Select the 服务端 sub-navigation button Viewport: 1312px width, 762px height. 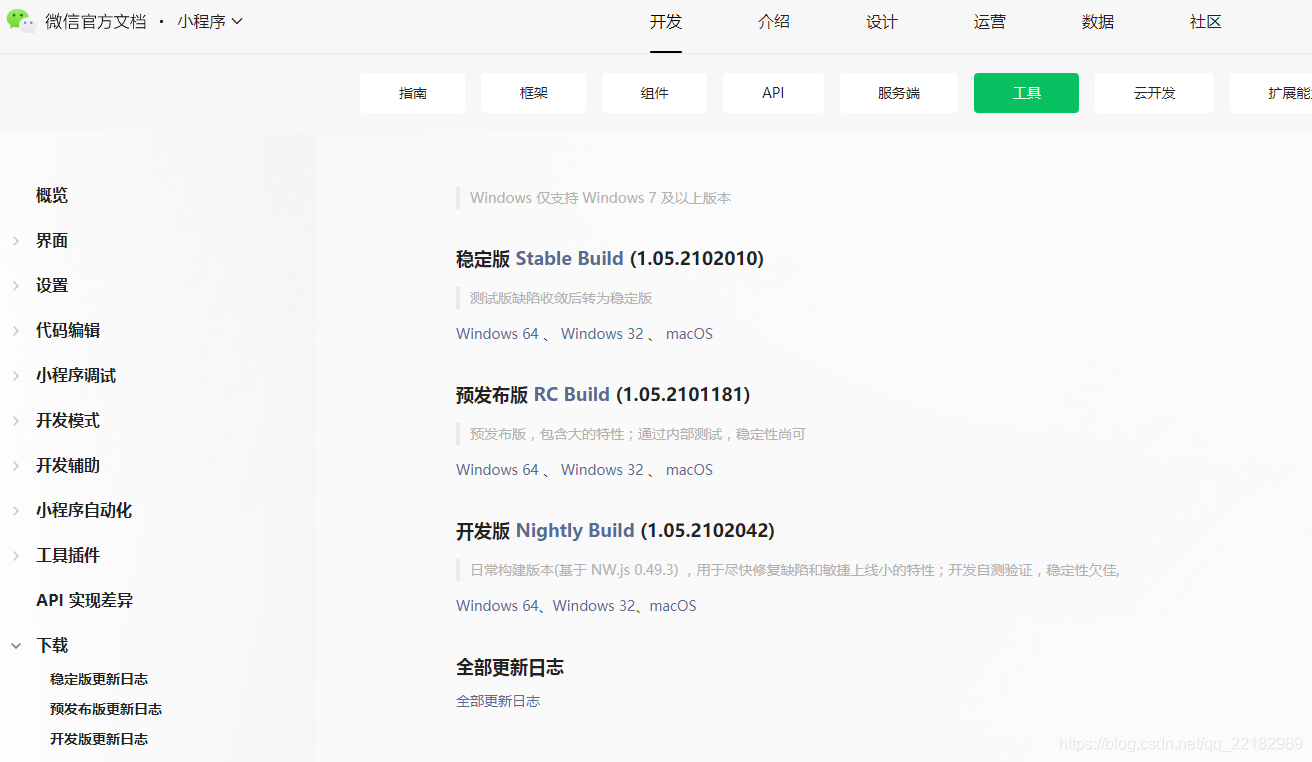click(899, 93)
